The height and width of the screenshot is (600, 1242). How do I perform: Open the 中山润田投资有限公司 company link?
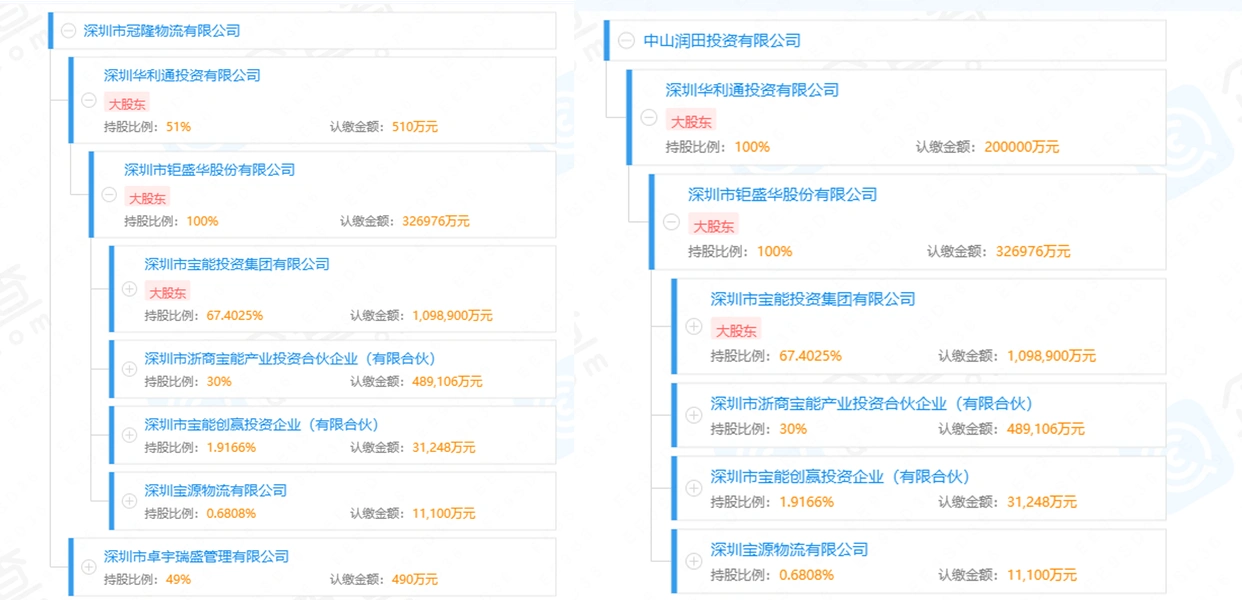[x=721, y=39]
